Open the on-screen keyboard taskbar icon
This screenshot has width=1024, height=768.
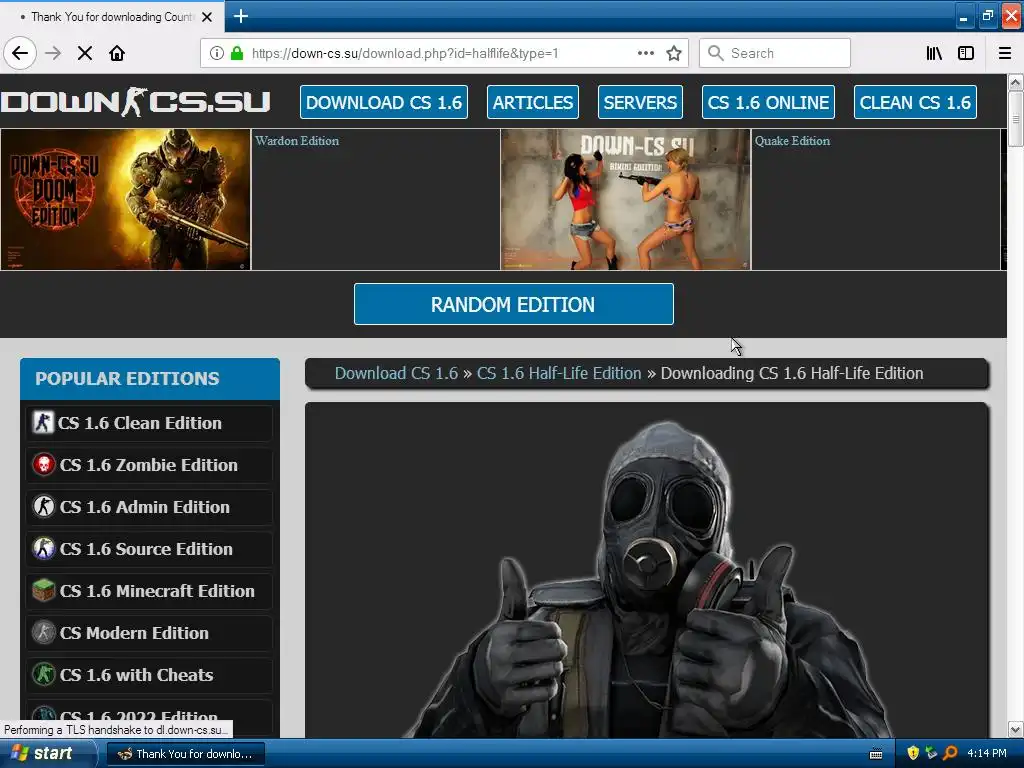click(876, 754)
